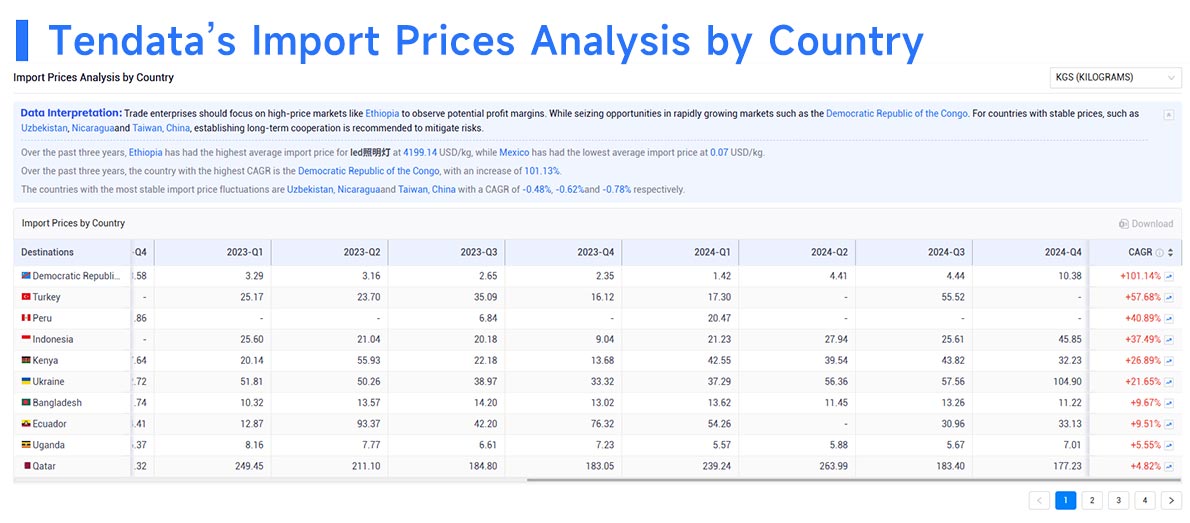Screen dimensions: 1190x523
Task: Collapse the Data Interpretation panel
Action: pos(1169,114)
